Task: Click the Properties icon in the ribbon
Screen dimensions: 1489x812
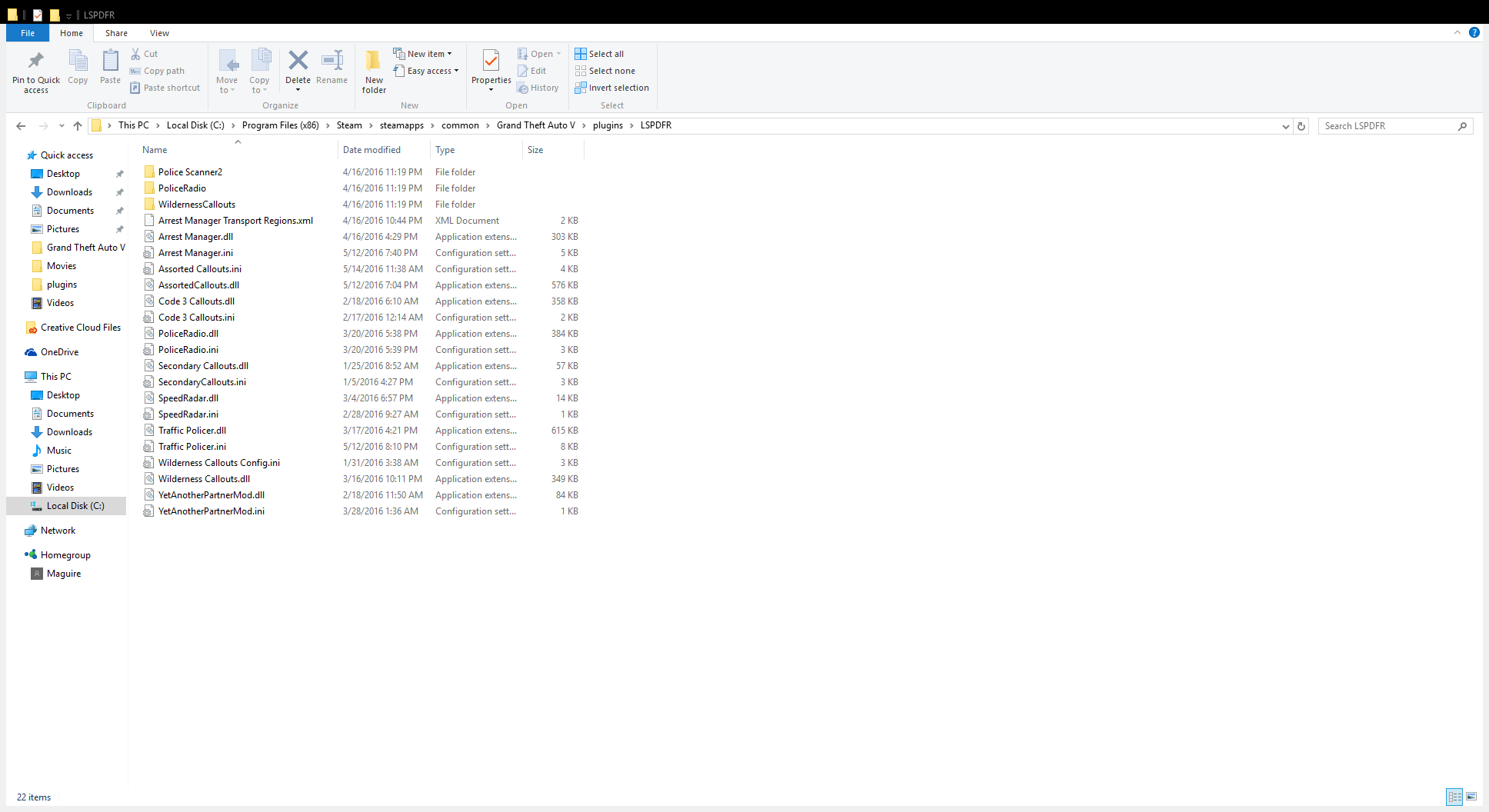Action: 491,61
